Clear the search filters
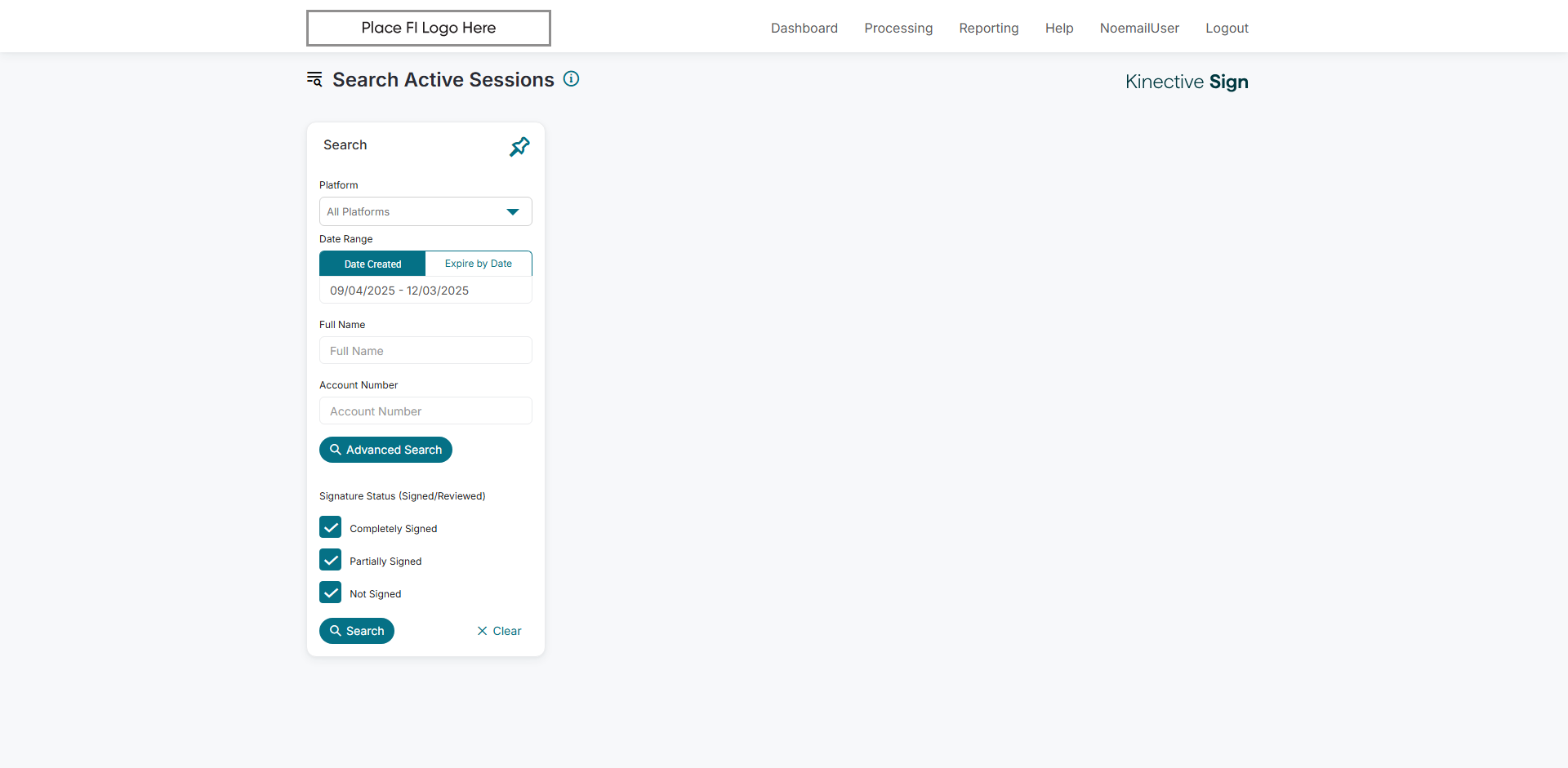 (x=499, y=631)
